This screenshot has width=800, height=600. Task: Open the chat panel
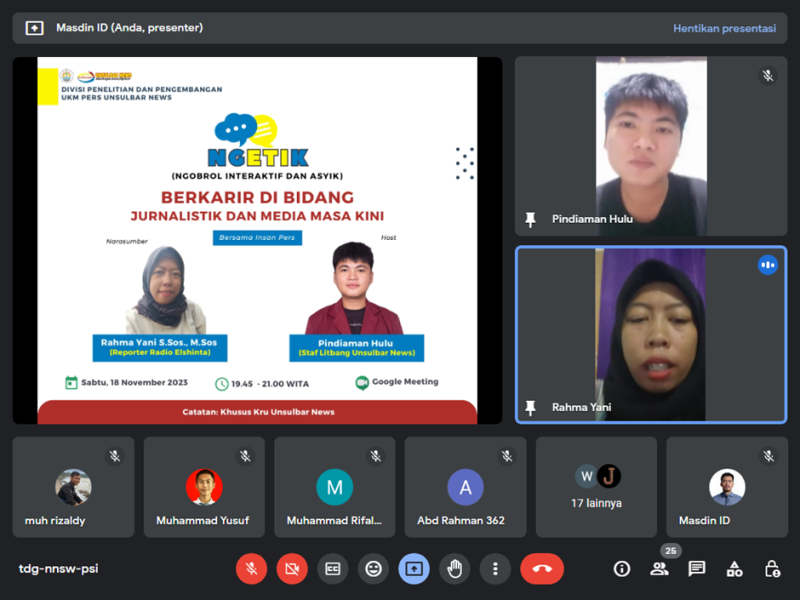(x=697, y=569)
